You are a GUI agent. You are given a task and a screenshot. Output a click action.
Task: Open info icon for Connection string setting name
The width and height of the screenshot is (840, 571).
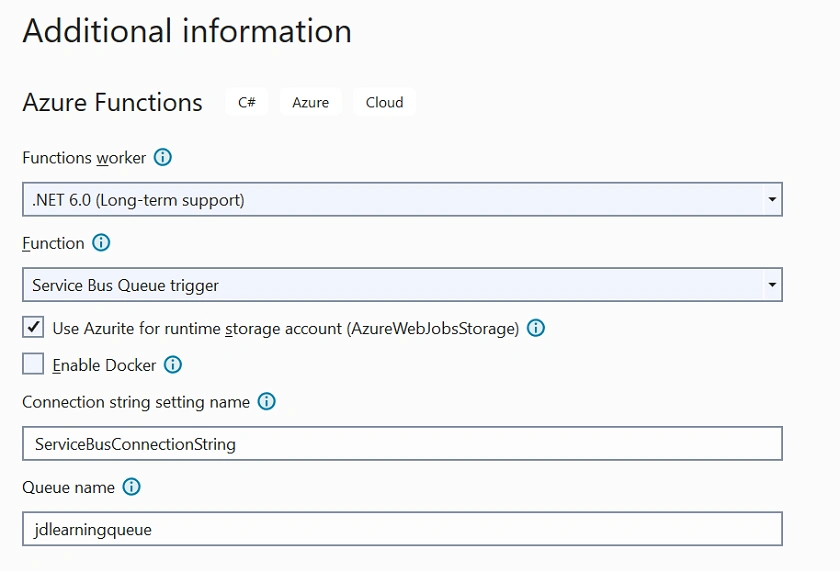pos(267,401)
